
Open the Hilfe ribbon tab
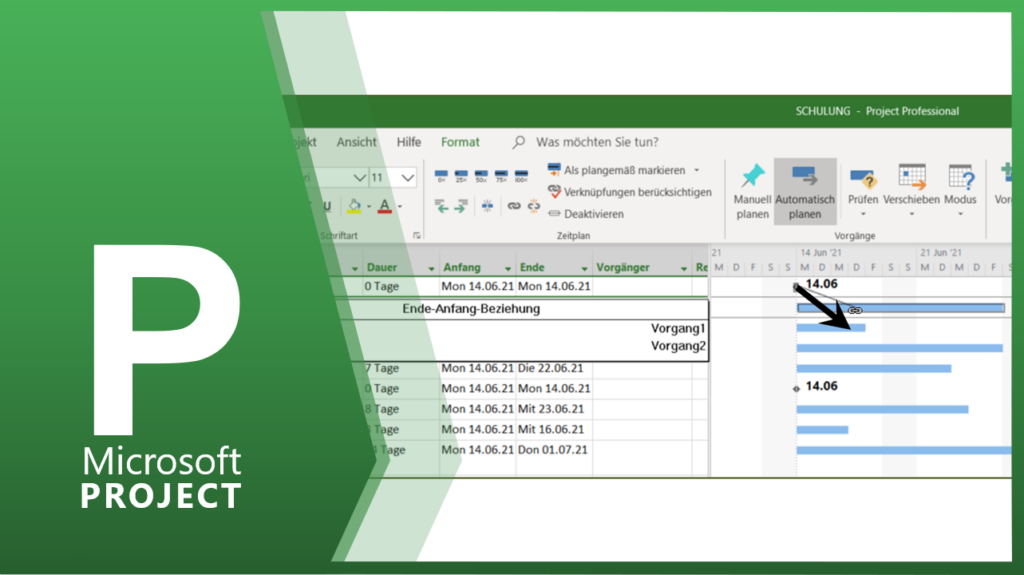point(409,142)
